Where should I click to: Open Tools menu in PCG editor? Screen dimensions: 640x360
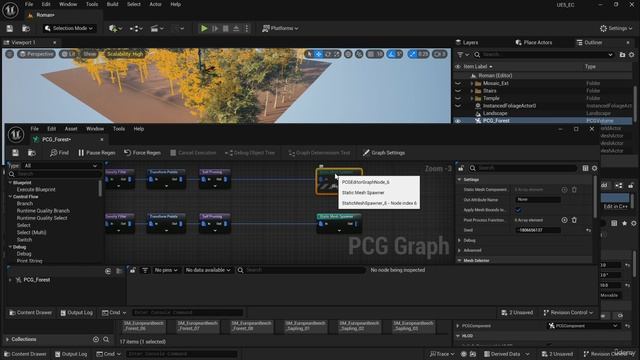[119, 129]
